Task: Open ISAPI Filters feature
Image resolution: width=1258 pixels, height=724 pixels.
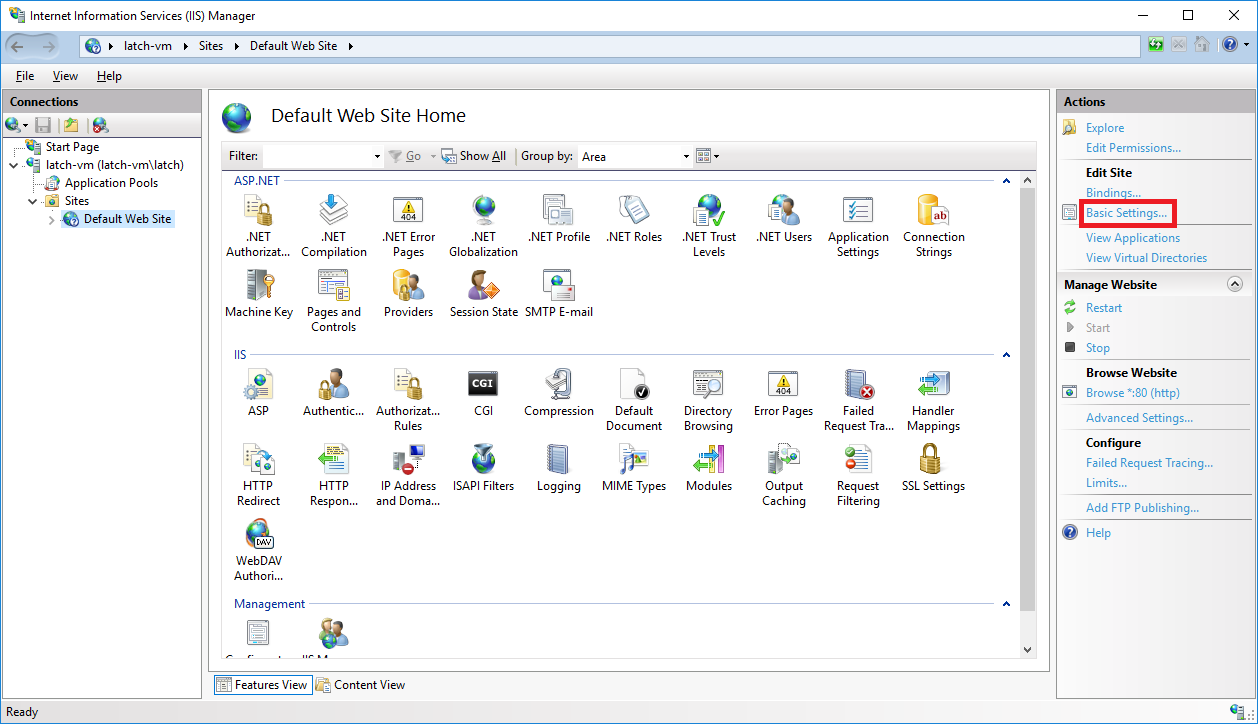Action: click(483, 468)
